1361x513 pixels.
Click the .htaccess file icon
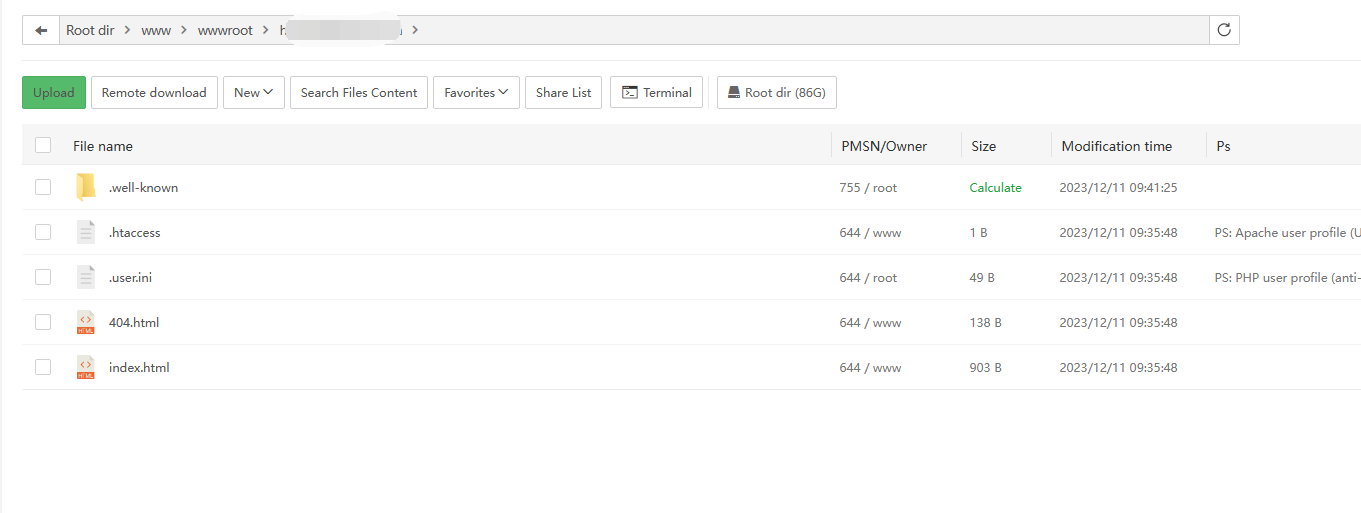click(86, 232)
